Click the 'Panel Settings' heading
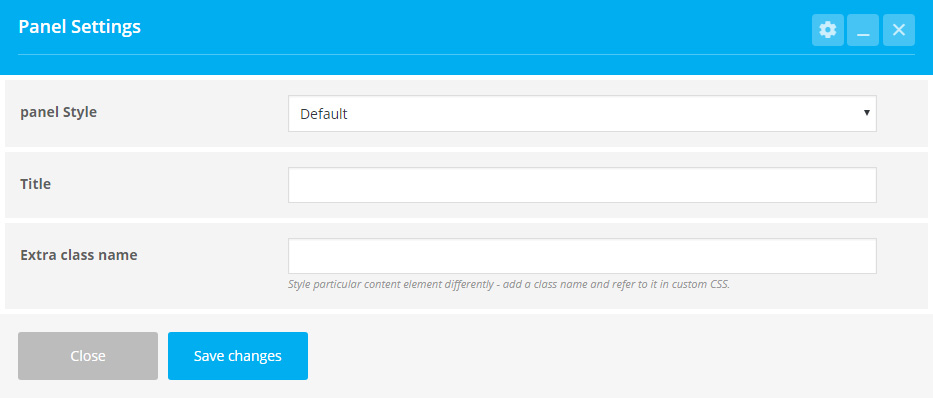933x398 pixels. pyautogui.click(x=80, y=27)
